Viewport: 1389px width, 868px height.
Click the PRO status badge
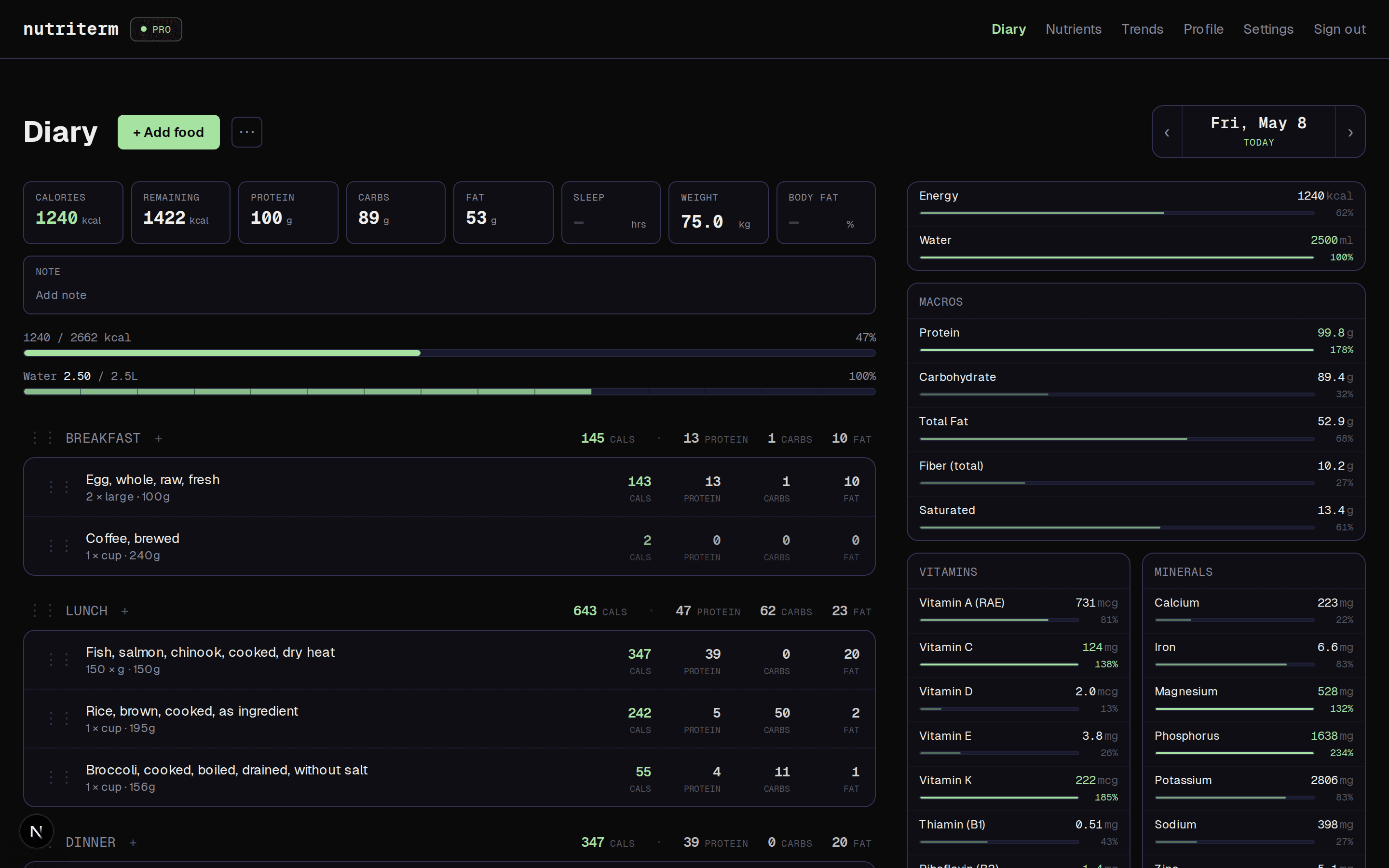point(156,29)
